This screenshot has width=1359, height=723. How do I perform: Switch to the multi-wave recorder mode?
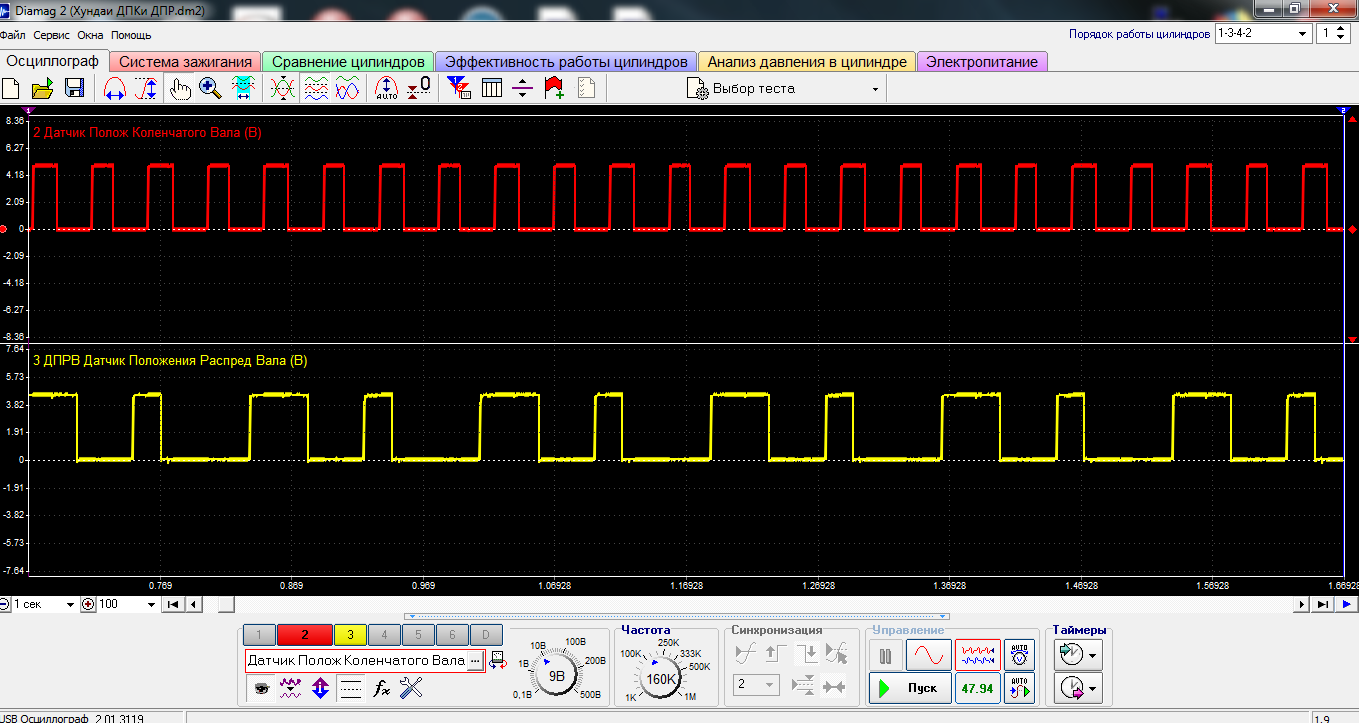979,656
